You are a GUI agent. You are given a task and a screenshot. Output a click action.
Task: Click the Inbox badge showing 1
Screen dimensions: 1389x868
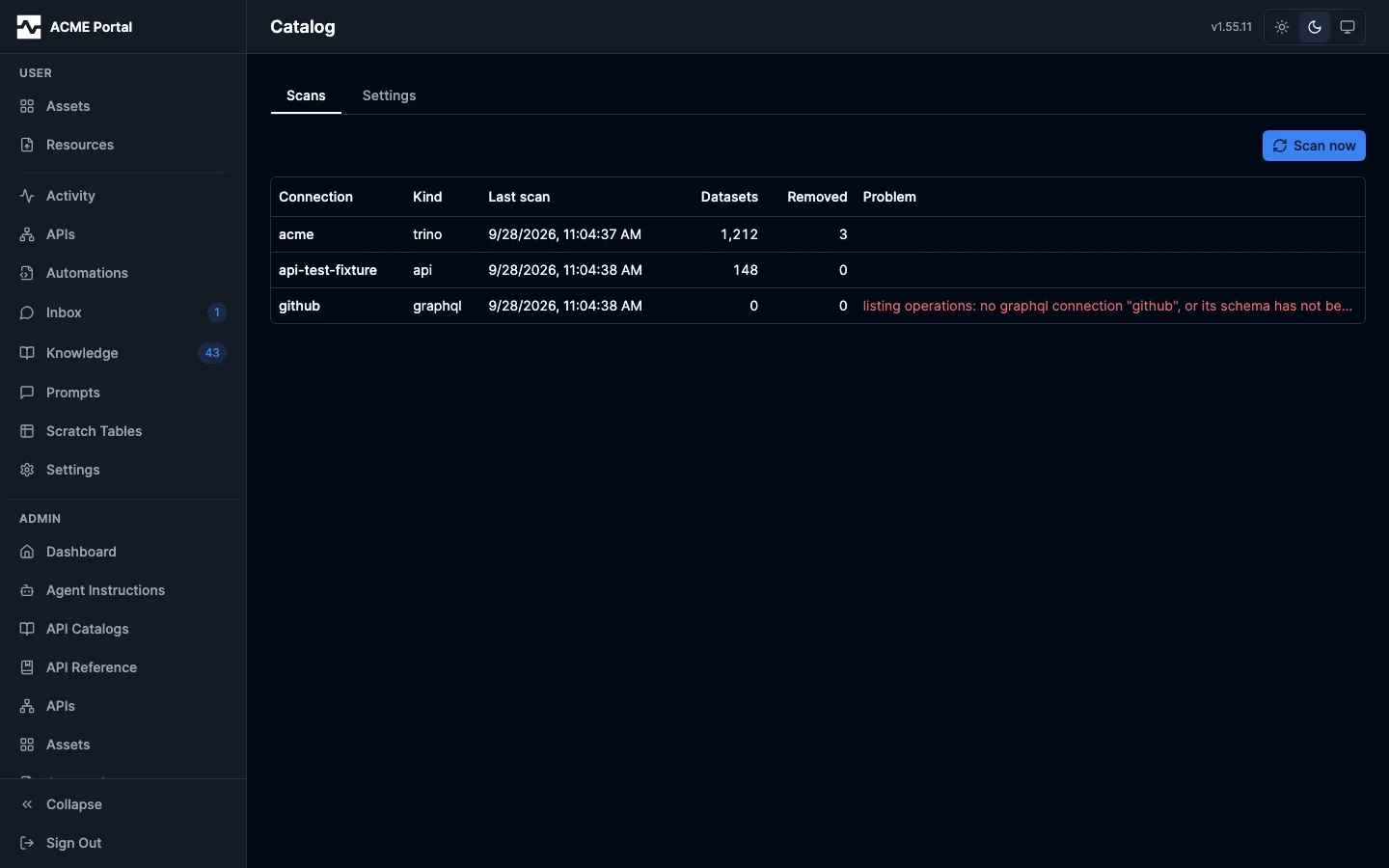(217, 312)
